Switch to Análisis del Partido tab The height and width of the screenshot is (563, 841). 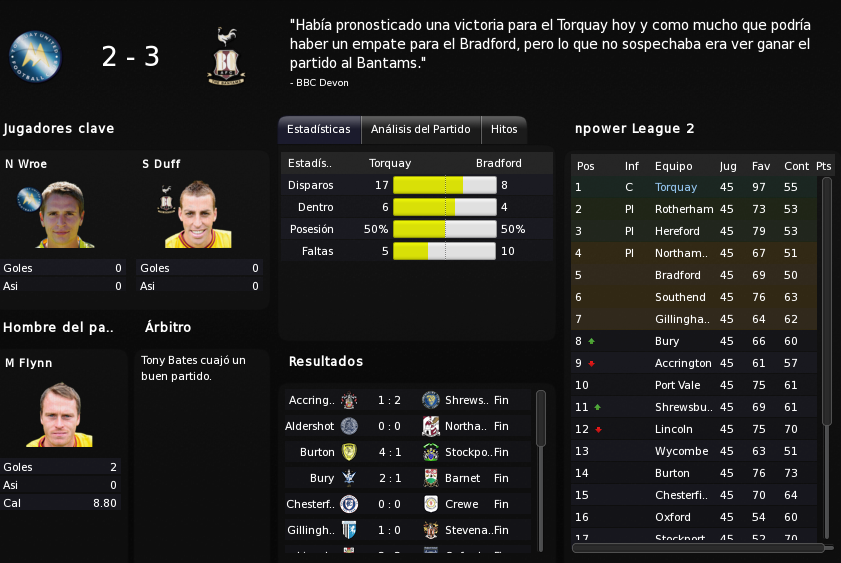[421, 130]
